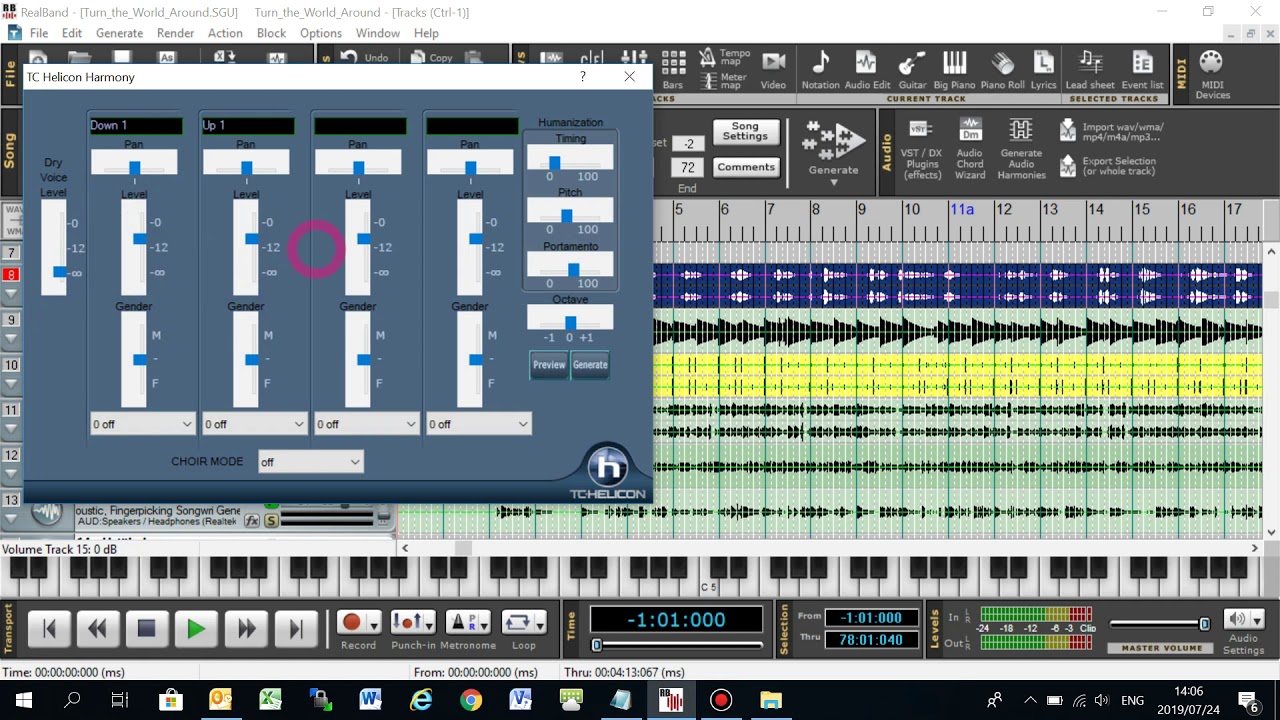The width and height of the screenshot is (1280, 720).
Task: Open the Generate menu
Action: click(119, 33)
